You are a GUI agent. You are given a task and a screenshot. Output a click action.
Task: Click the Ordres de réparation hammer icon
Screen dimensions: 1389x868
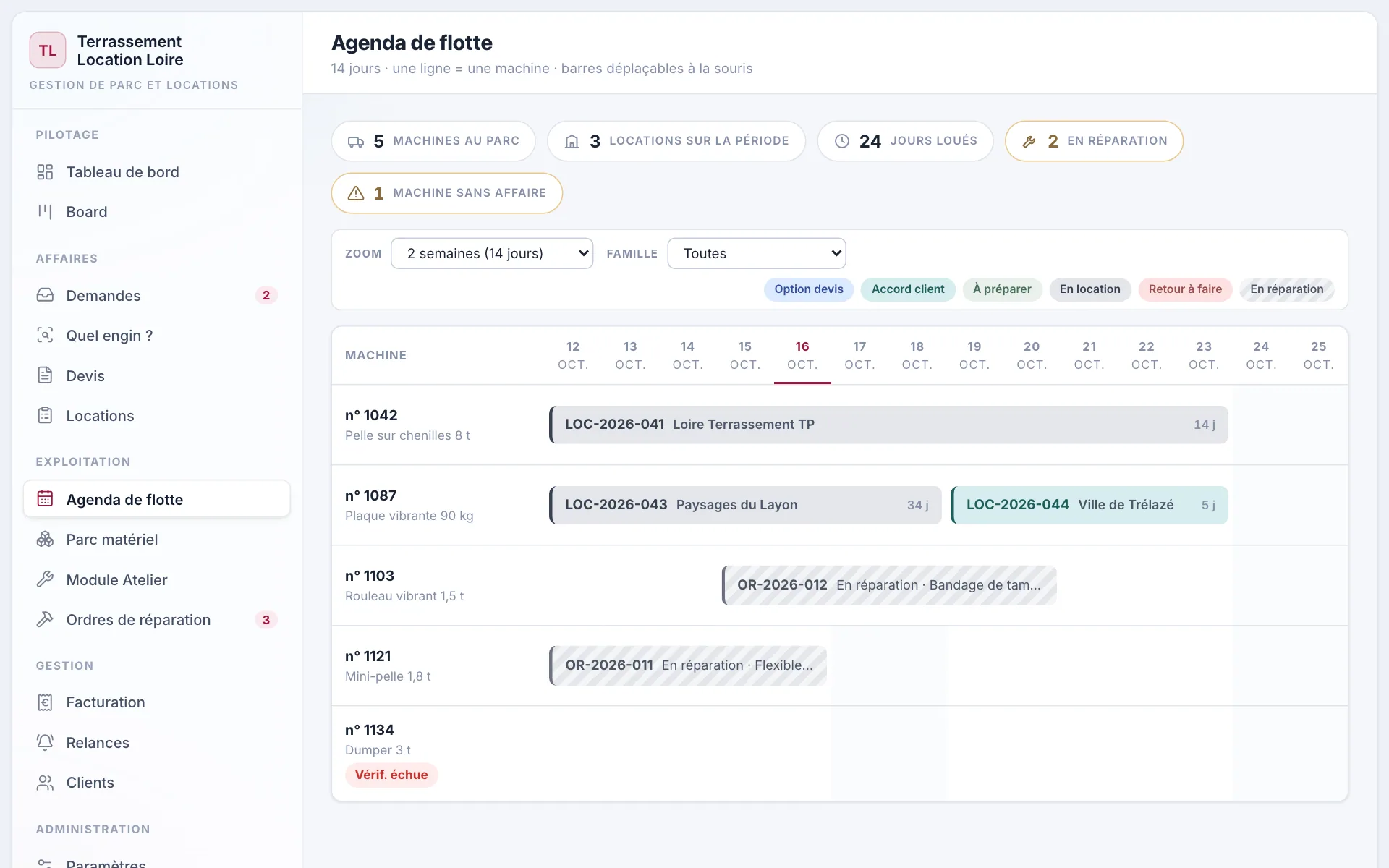tap(45, 619)
